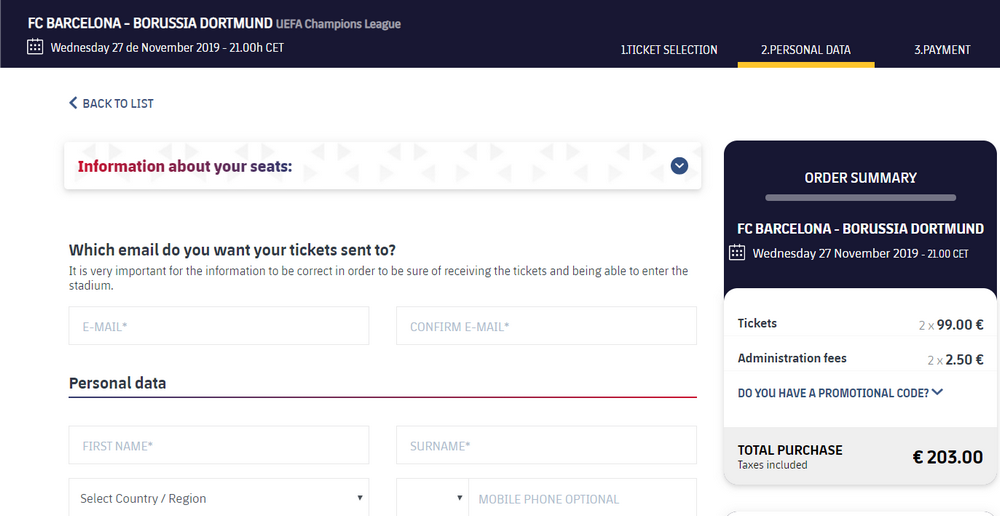Click the calendar icon in the header
This screenshot has width=1000, height=516.
[35, 46]
